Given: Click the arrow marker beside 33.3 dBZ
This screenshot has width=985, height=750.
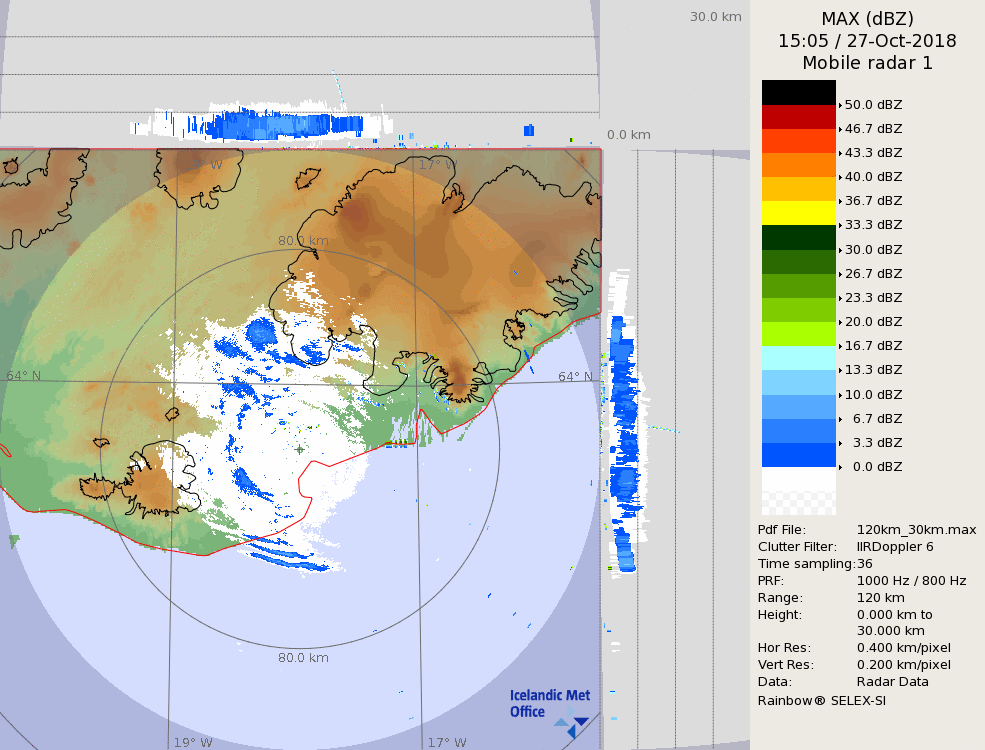Looking at the screenshot, I should pyautogui.click(x=840, y=225).
